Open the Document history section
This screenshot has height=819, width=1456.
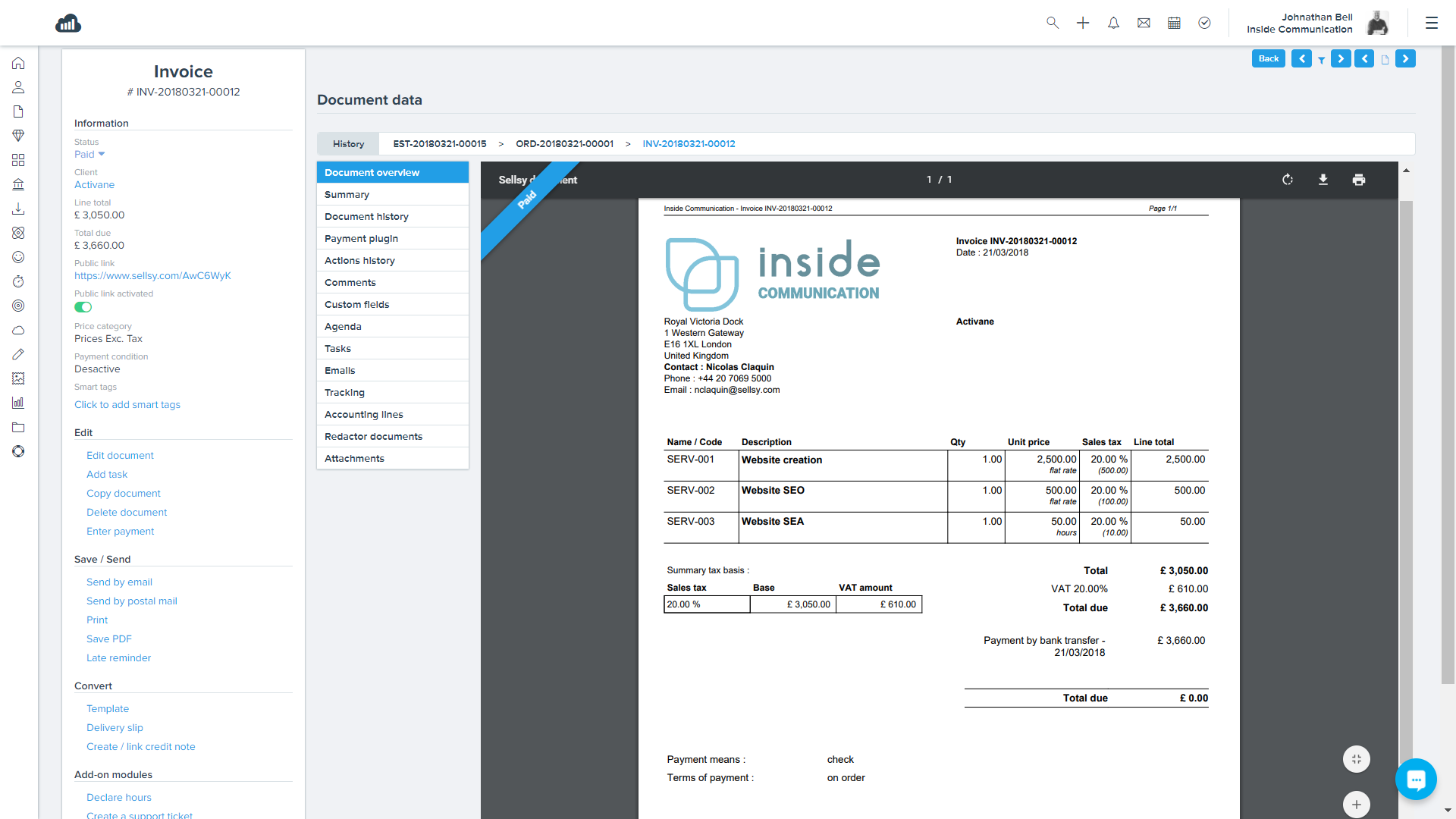366,217
